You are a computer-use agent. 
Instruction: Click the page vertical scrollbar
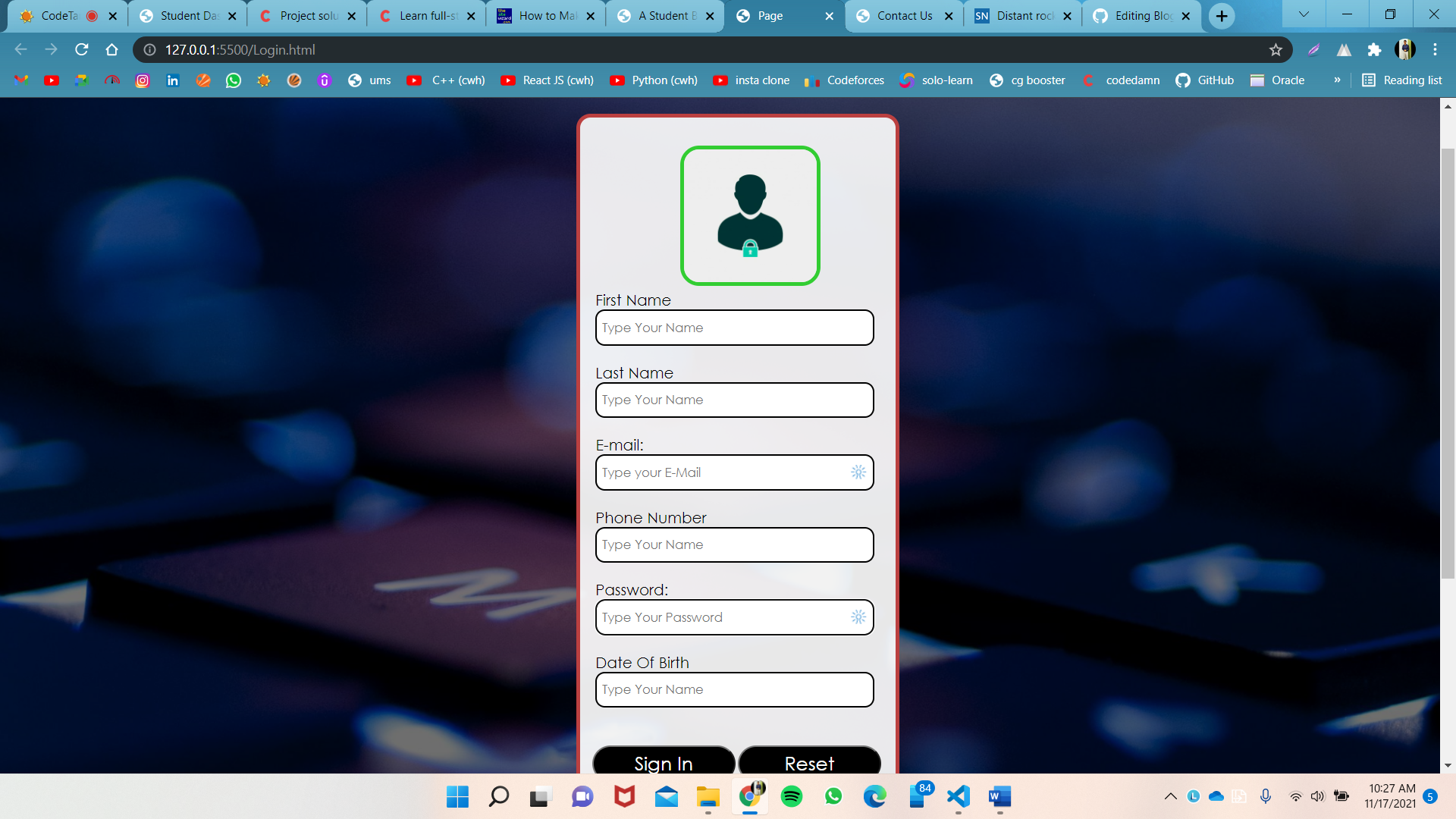click(x=1448, y=364)
